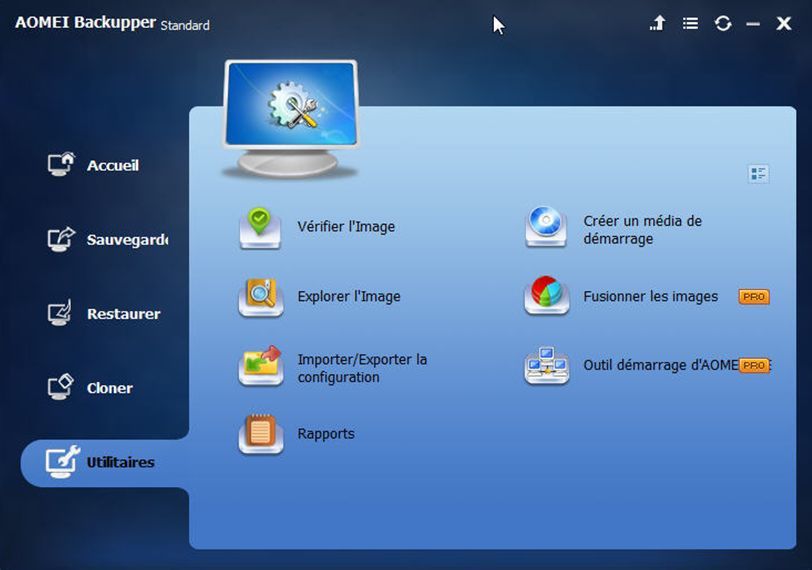Open Importer/Exporter la configuration label
The image size is (812, 570).
pos(362,368)
